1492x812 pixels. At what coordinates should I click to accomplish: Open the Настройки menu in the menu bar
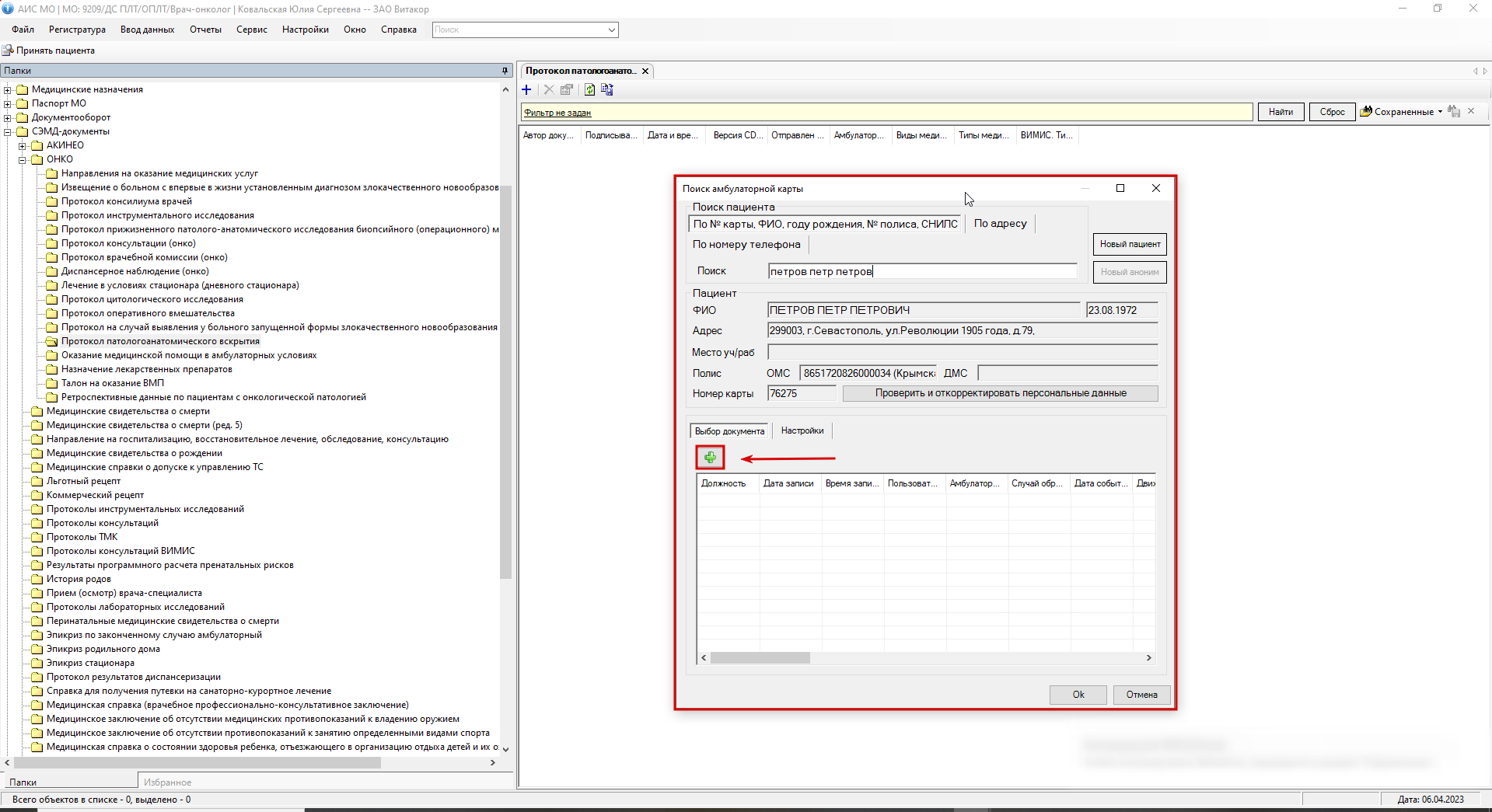306,30
